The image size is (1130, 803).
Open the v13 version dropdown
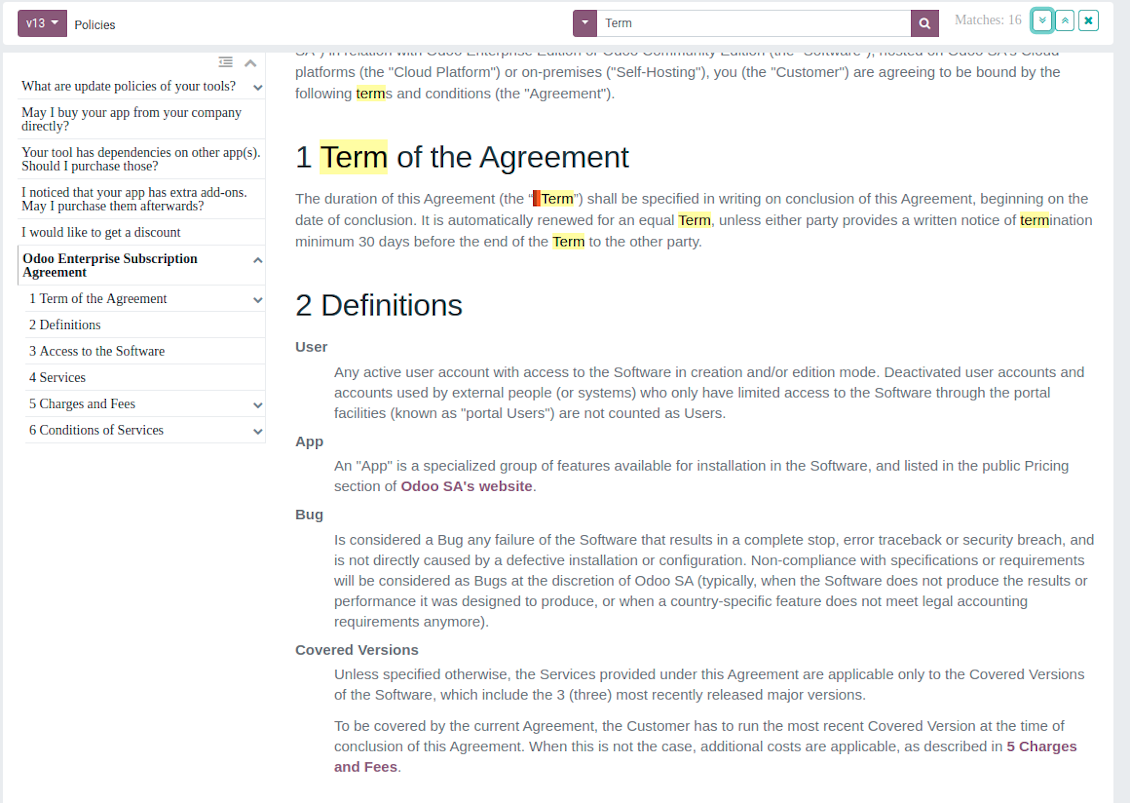[x=42, y=23]
